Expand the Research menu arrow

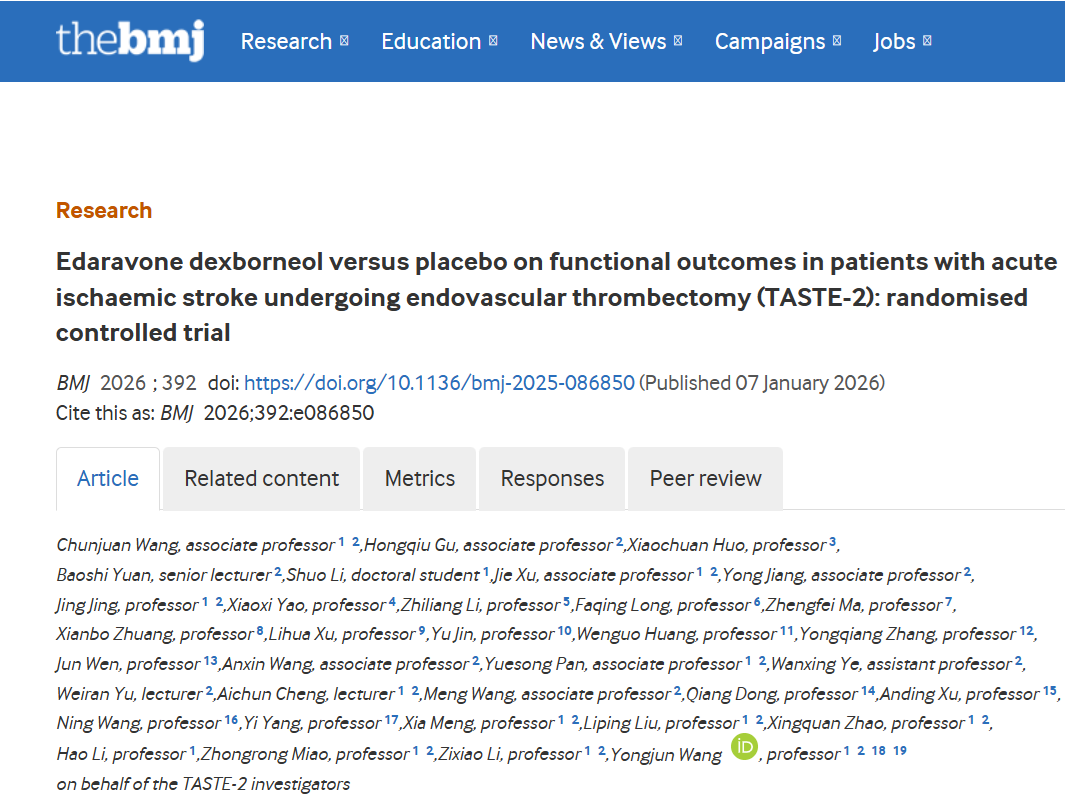[344, 41]
